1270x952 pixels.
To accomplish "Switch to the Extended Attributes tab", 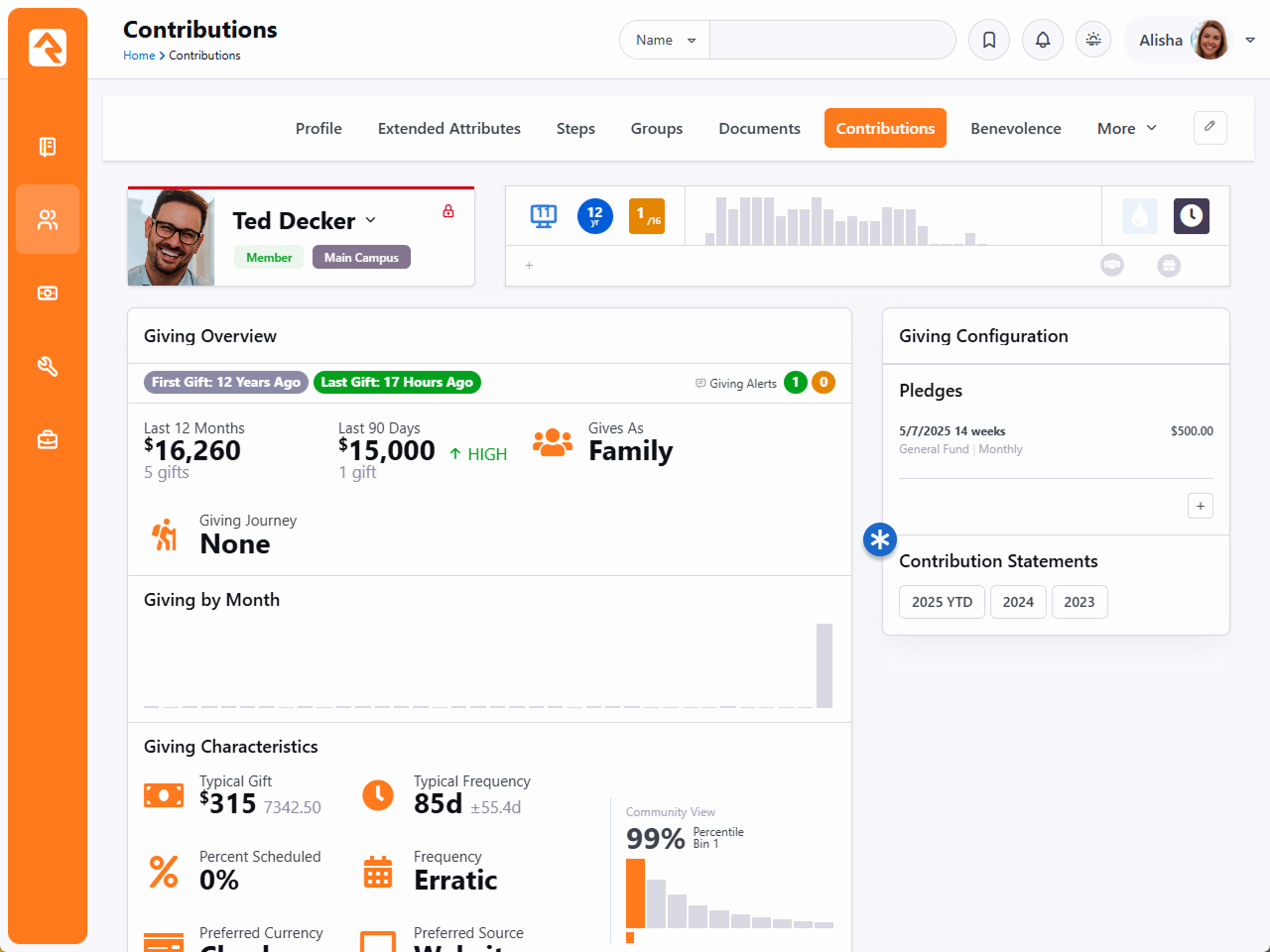I will (x=448, y=129).
